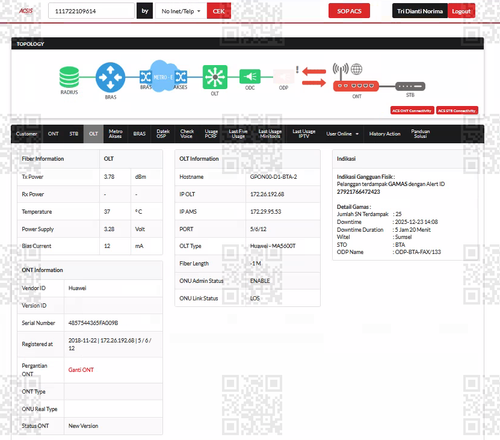Select Downtime value 2025-12-23 14:08
Viewport: 500px width, 440px height.
pos(416,222)
